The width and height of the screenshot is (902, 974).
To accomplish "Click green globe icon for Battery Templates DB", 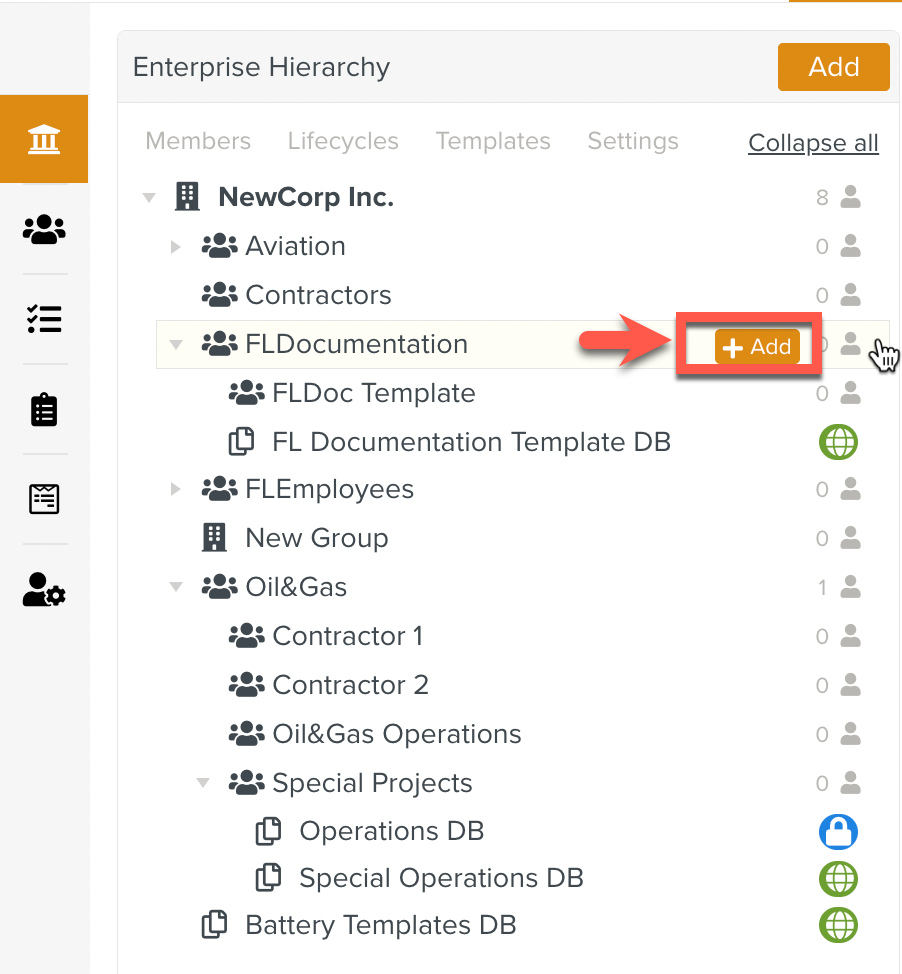I will point(838,925).
